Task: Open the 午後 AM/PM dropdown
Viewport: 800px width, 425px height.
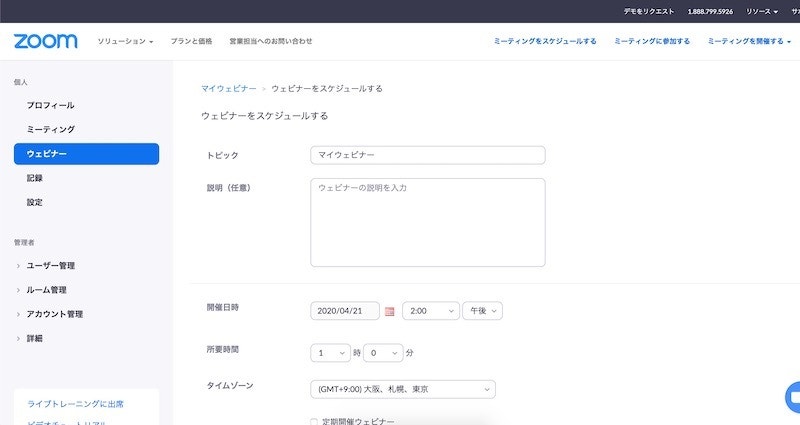Action: 482,311
